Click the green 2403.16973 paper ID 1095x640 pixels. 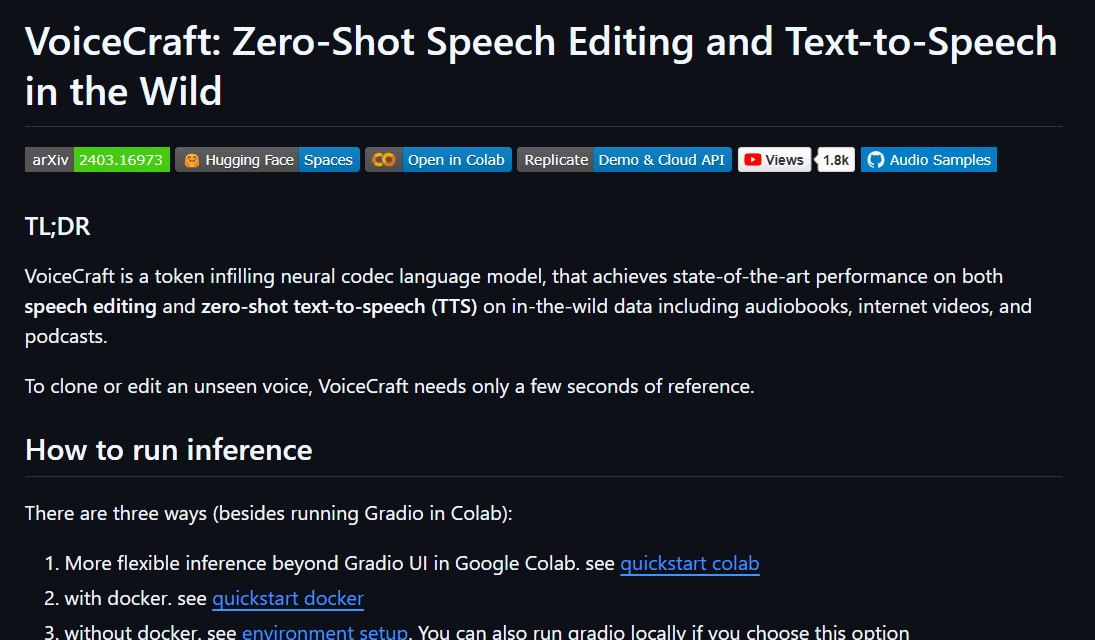(x=121, y=160)
